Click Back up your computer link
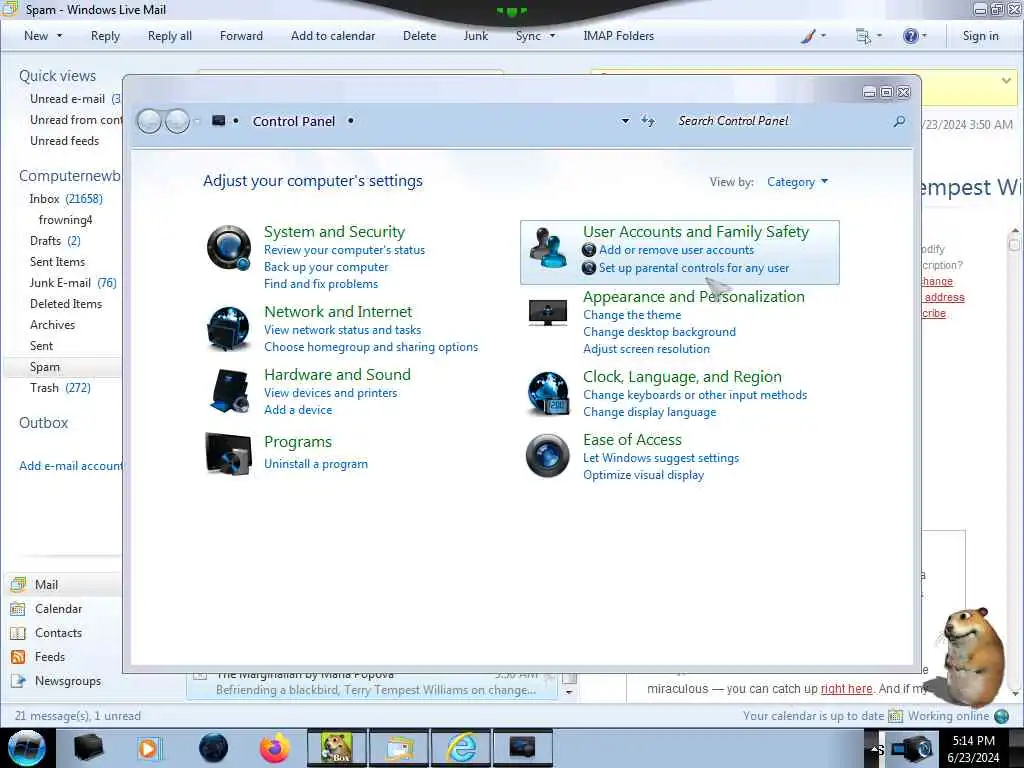The width and height of the screenshot is (1024, 768). pyautogui.click(x=326, y=267)
